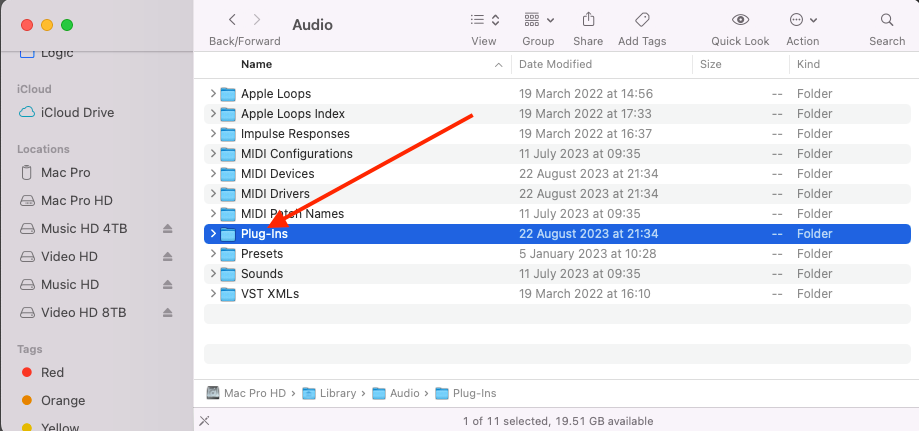Expand the Apple Loops Index folder
Screen dimensions: 919x431
[x=213, y=114]
